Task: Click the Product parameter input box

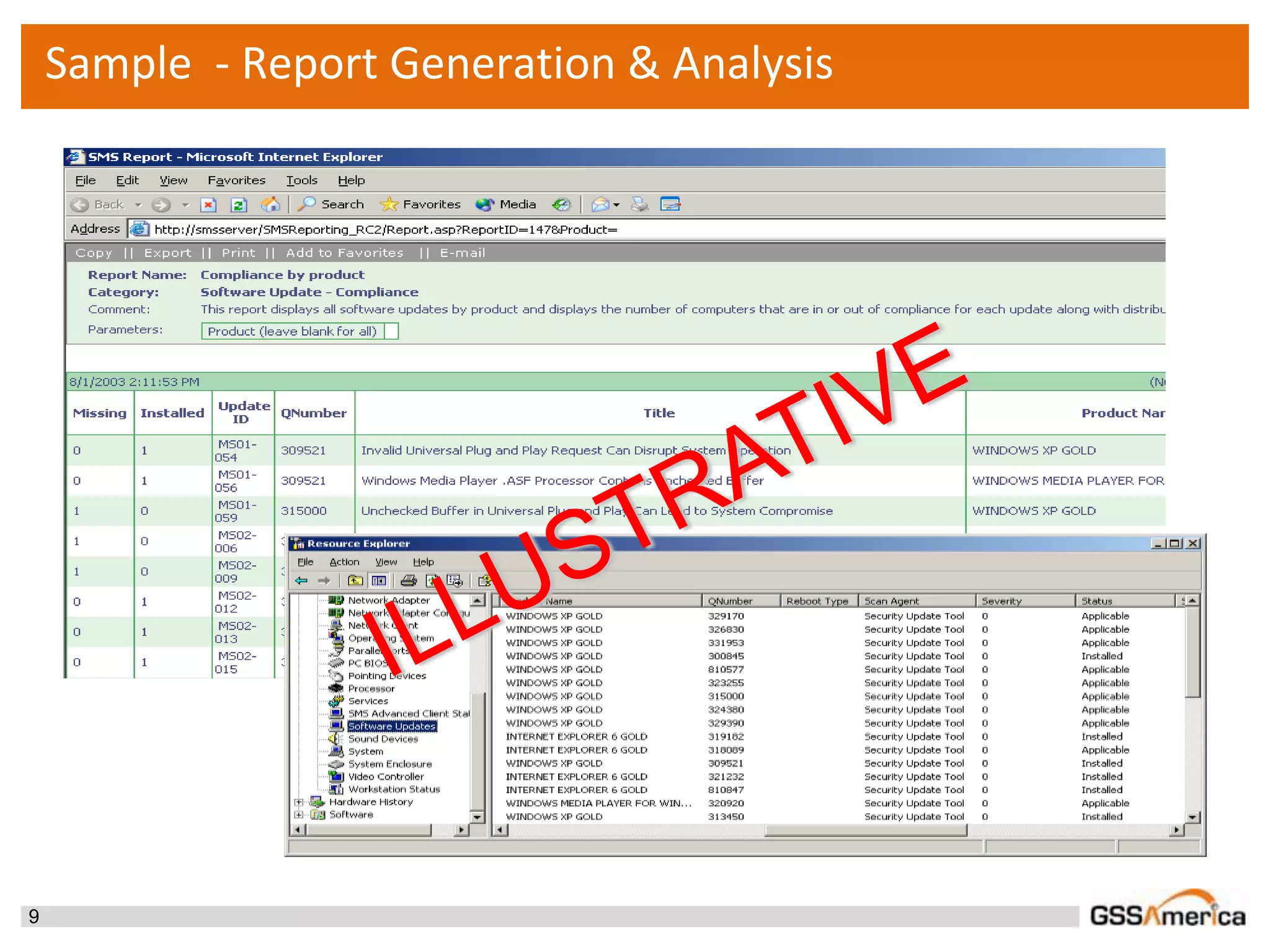Action: point(391,331)
